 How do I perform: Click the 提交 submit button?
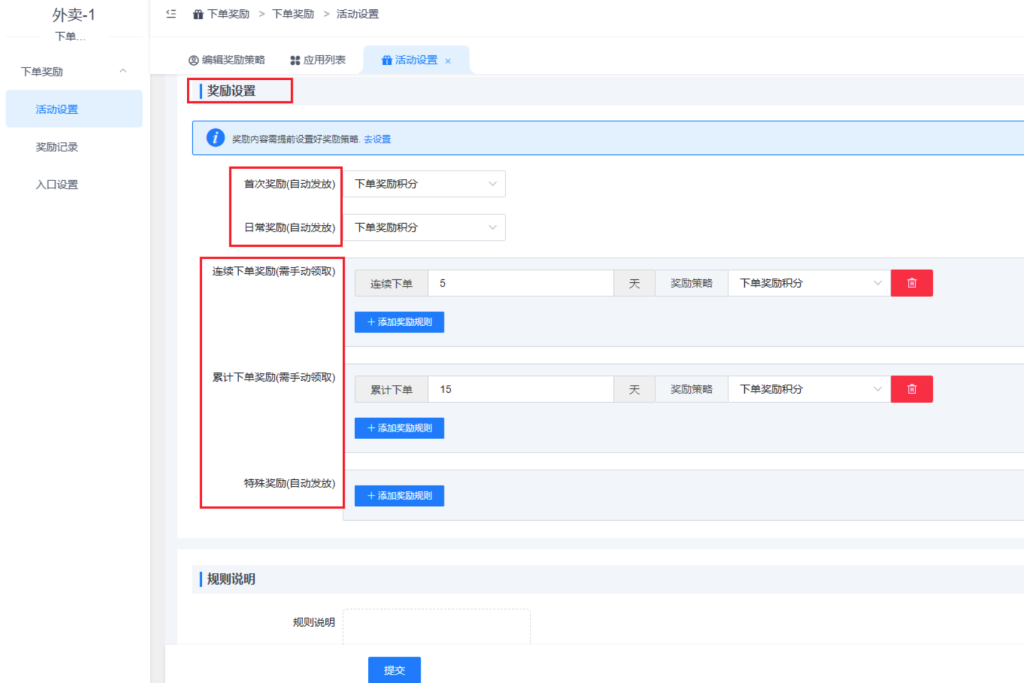tap(394, 670)
